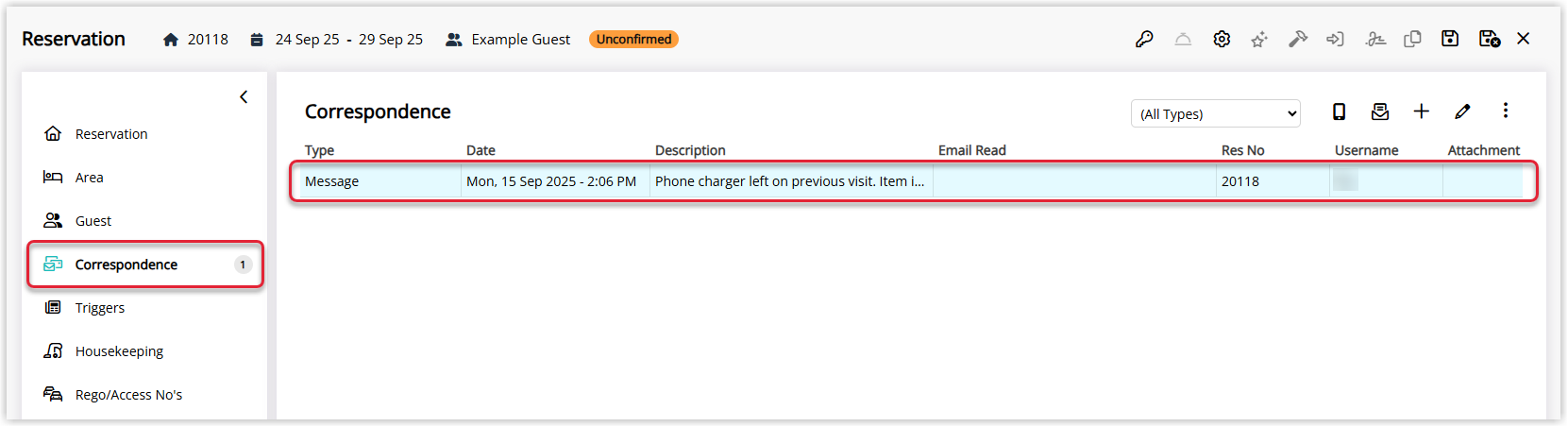Screen dimensions: 1568x427
Task: Select the Correspondence sidebar tab
Action: click(145, 265)
